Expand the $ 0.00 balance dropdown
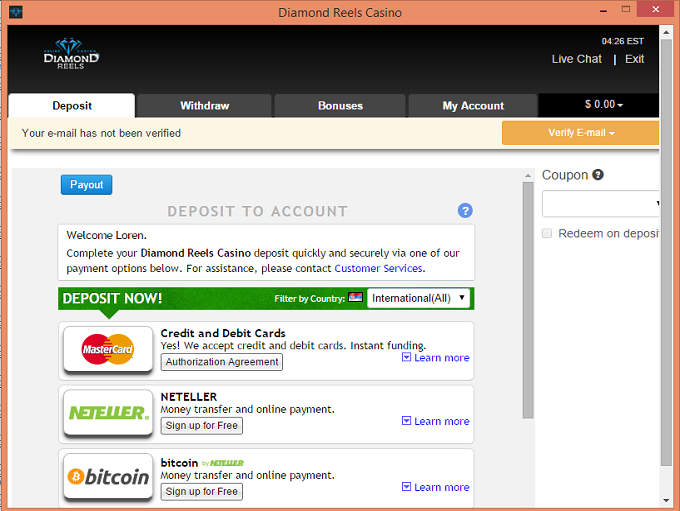The image size is (680, 511). tap(603, 105)
